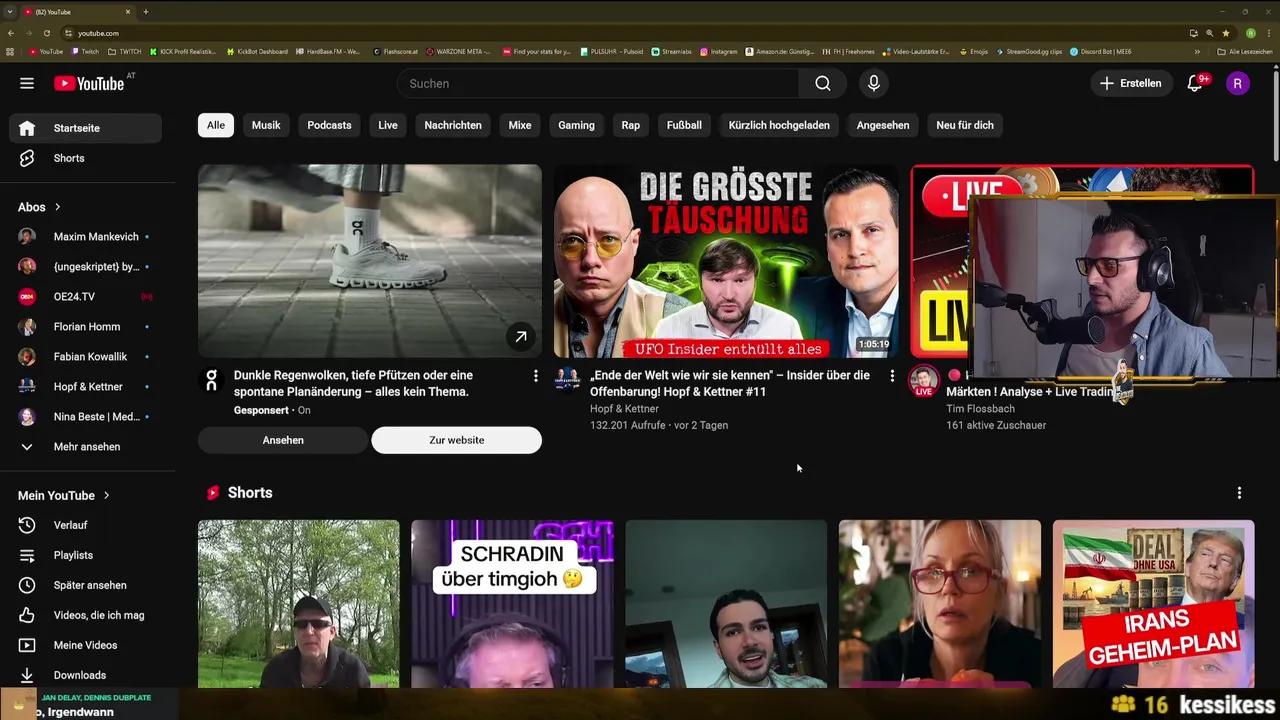The width and height of the screenshot is (1280, 720).
Task: Open the Instagram bookmark
Action: coord(719,51)
